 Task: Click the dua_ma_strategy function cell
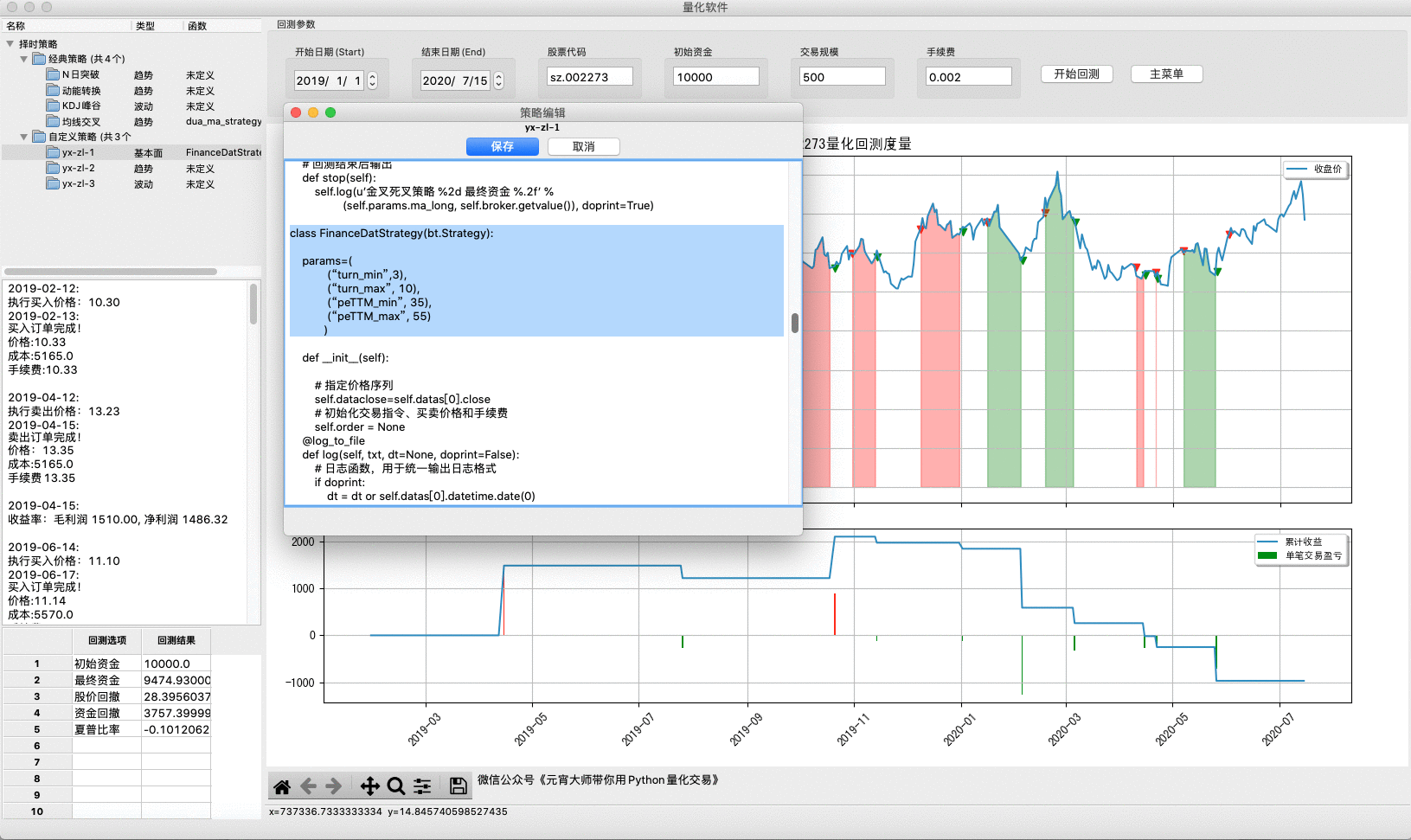[x=223, y=122]
